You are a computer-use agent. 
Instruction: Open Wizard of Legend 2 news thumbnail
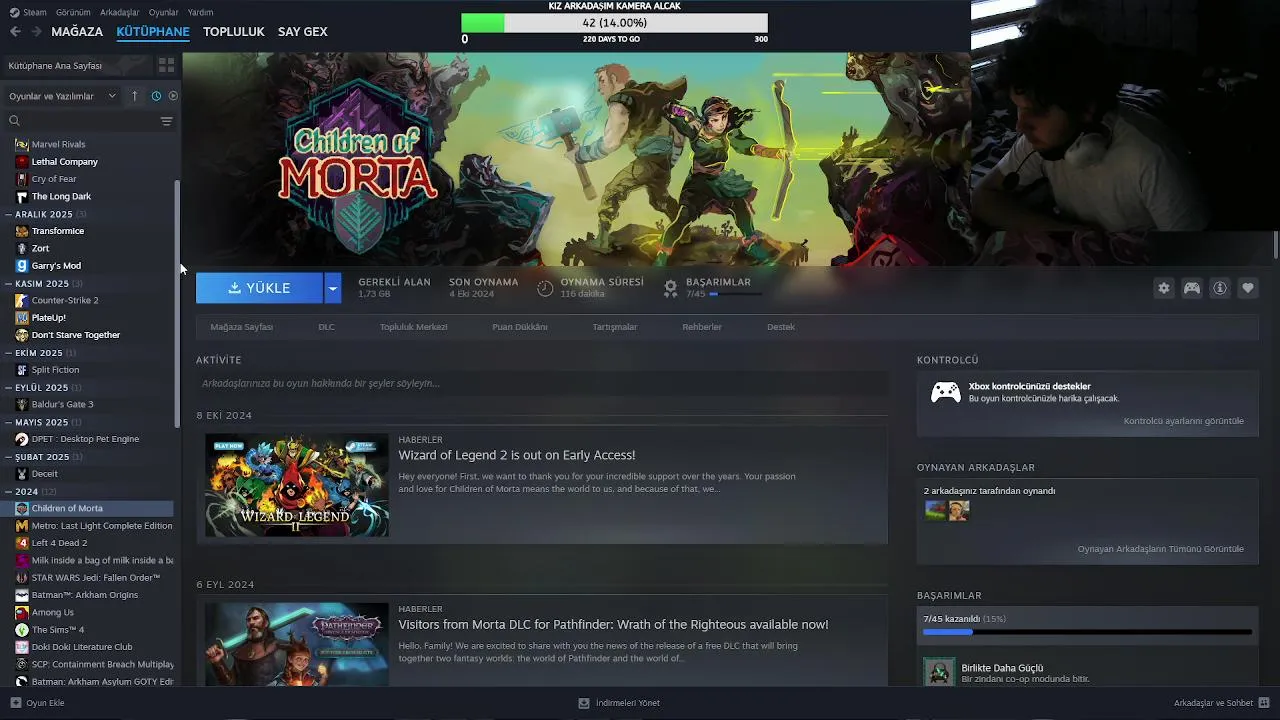coord(297,485)
